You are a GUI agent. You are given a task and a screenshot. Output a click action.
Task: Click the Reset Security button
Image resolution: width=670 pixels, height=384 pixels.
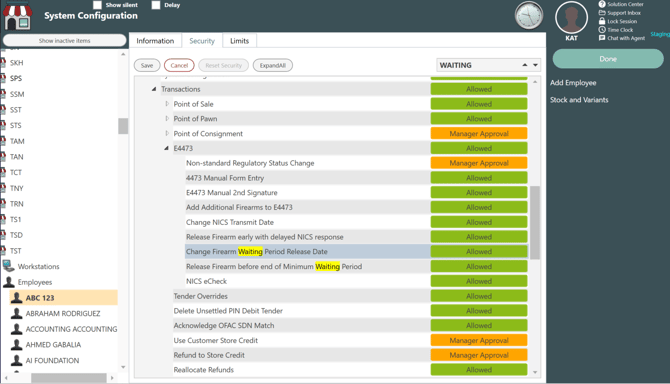[x=223, y=65]
